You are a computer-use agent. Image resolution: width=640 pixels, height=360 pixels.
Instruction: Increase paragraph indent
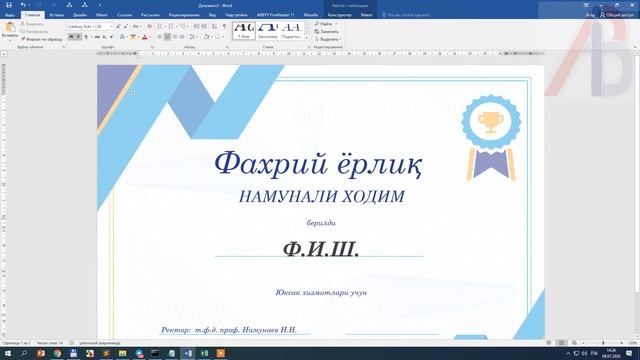[204, 27]
